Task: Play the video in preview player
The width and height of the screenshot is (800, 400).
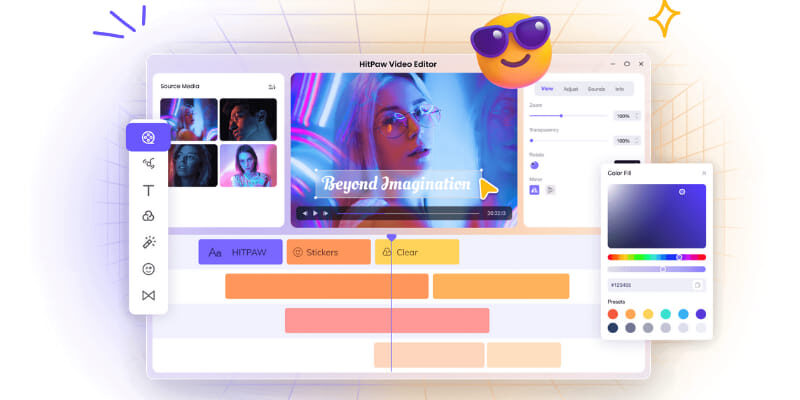Action: 315,213
